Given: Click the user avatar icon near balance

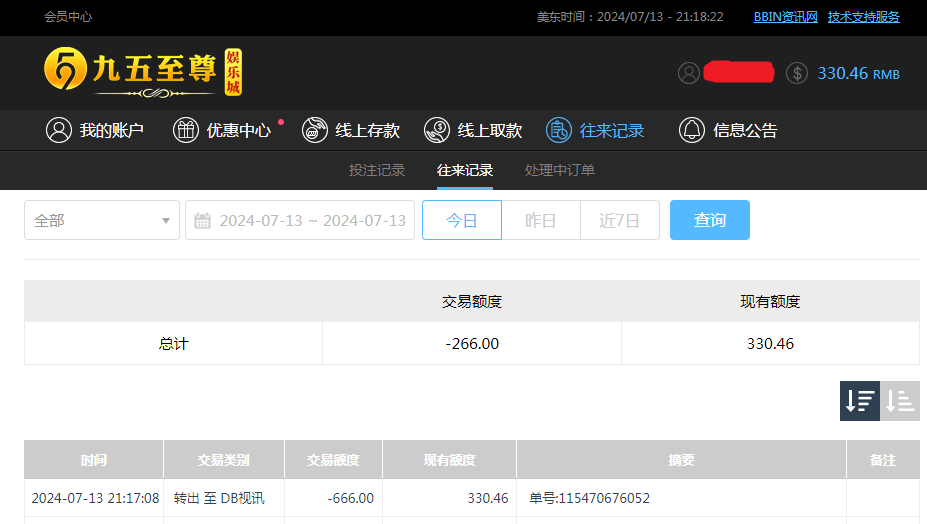Looking at the screenshot, I should click(x=688, y=73).
